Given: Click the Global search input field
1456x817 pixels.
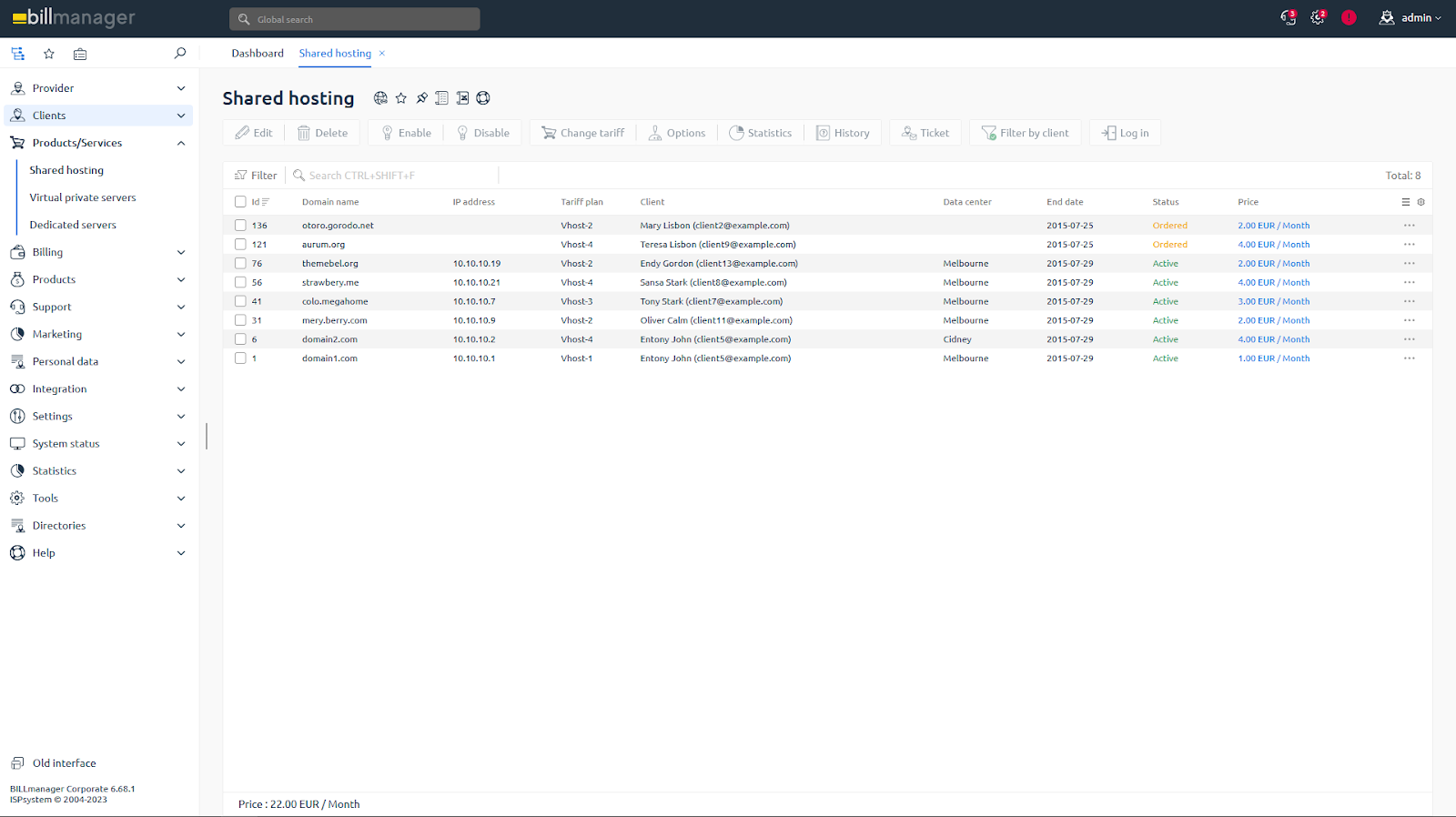Looking at the screenshot, I should [x=355, y=19].
